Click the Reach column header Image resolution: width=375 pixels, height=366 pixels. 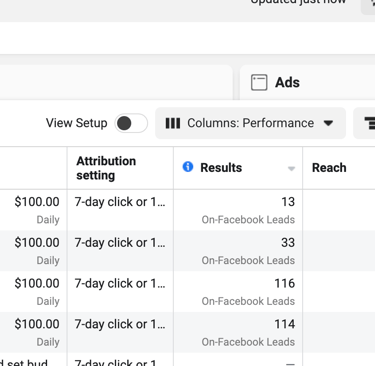coord(329,168)
